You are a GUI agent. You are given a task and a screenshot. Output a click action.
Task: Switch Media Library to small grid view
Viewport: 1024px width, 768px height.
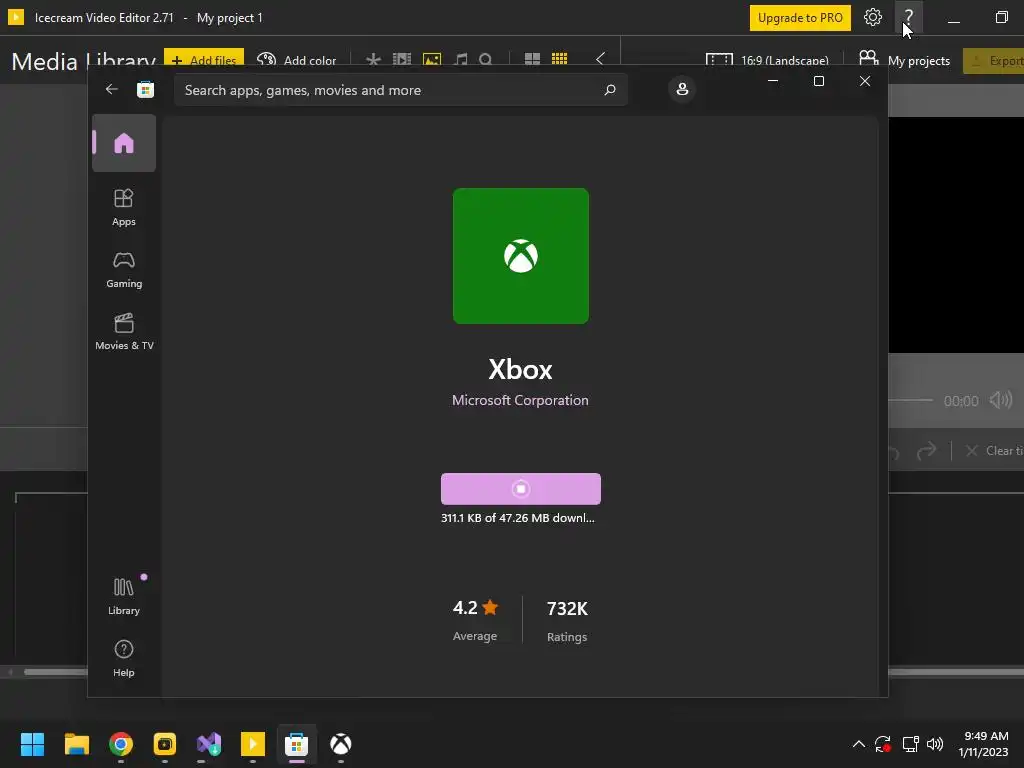click(560, 59)
